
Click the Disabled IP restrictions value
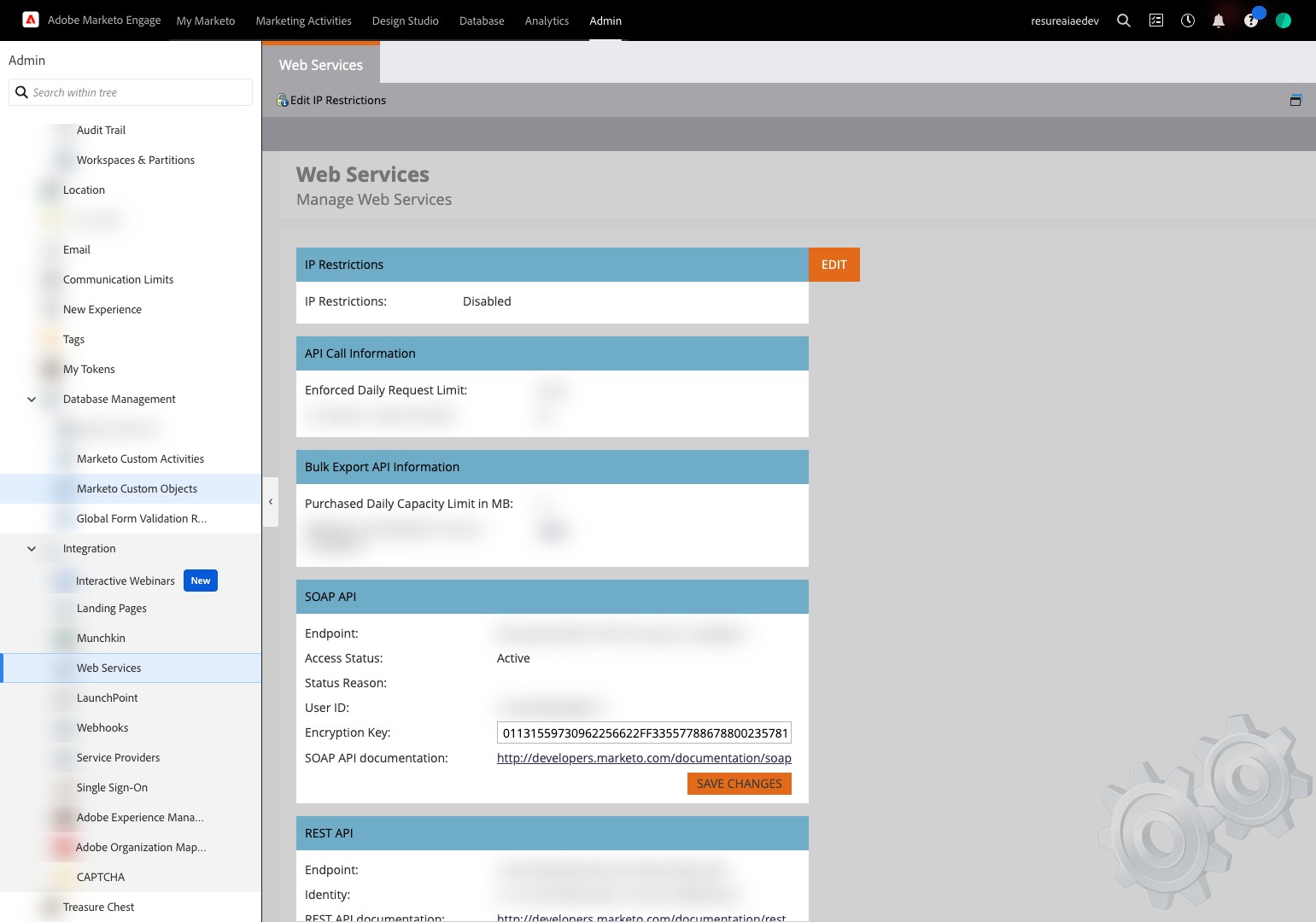[487, 301]
